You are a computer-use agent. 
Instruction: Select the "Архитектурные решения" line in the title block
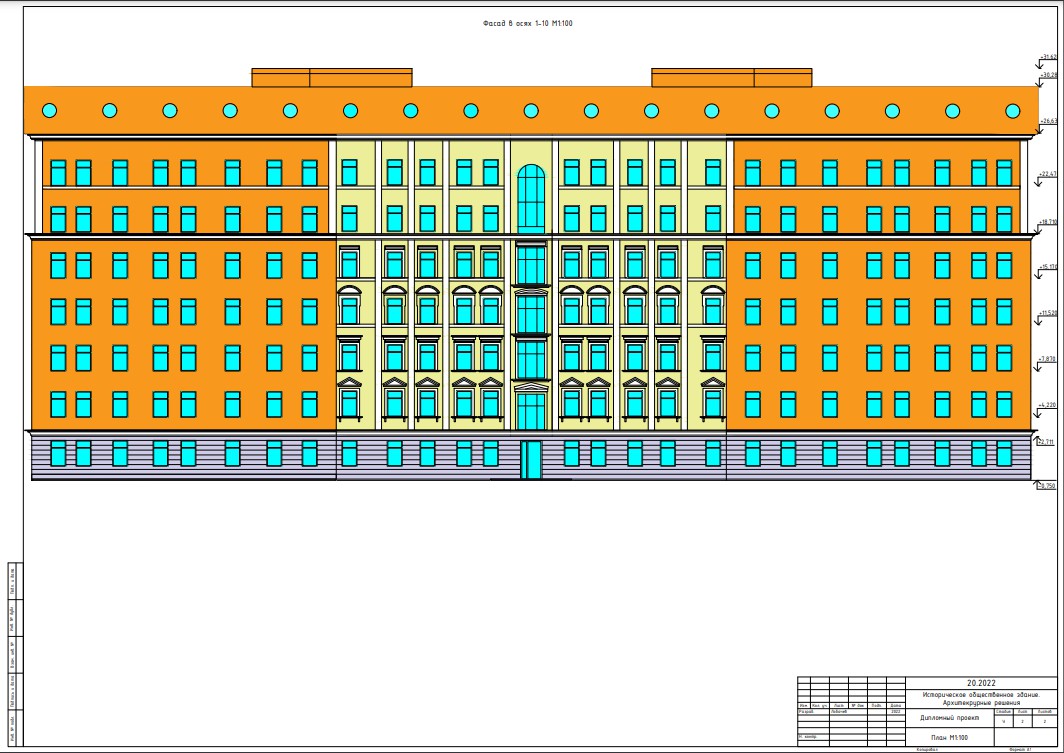[981, 703]
